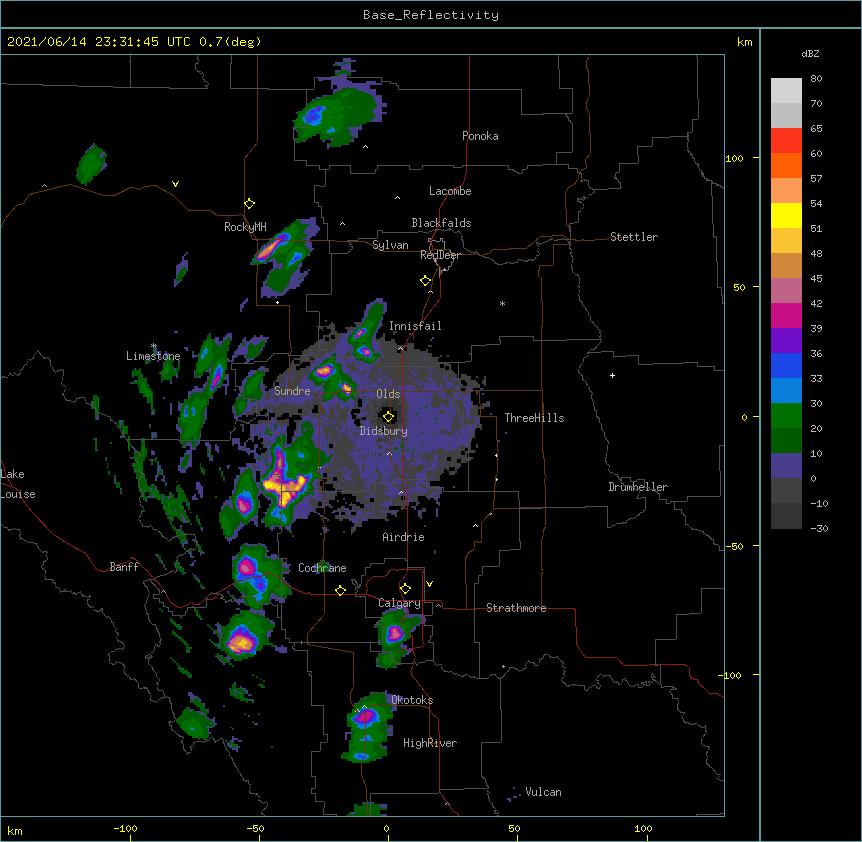Click the RedDeer label
Image resolution: width=862 pixels, height=842 pixels.
440,255
